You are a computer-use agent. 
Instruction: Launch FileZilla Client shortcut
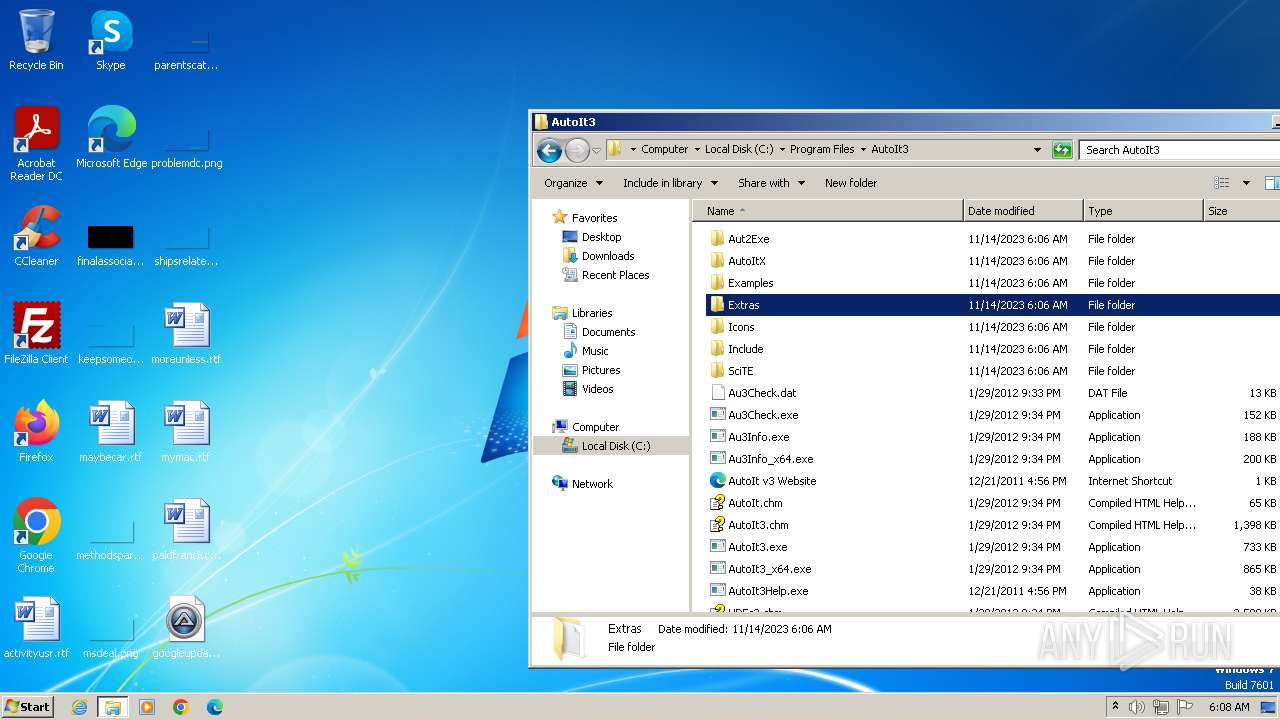36,334
